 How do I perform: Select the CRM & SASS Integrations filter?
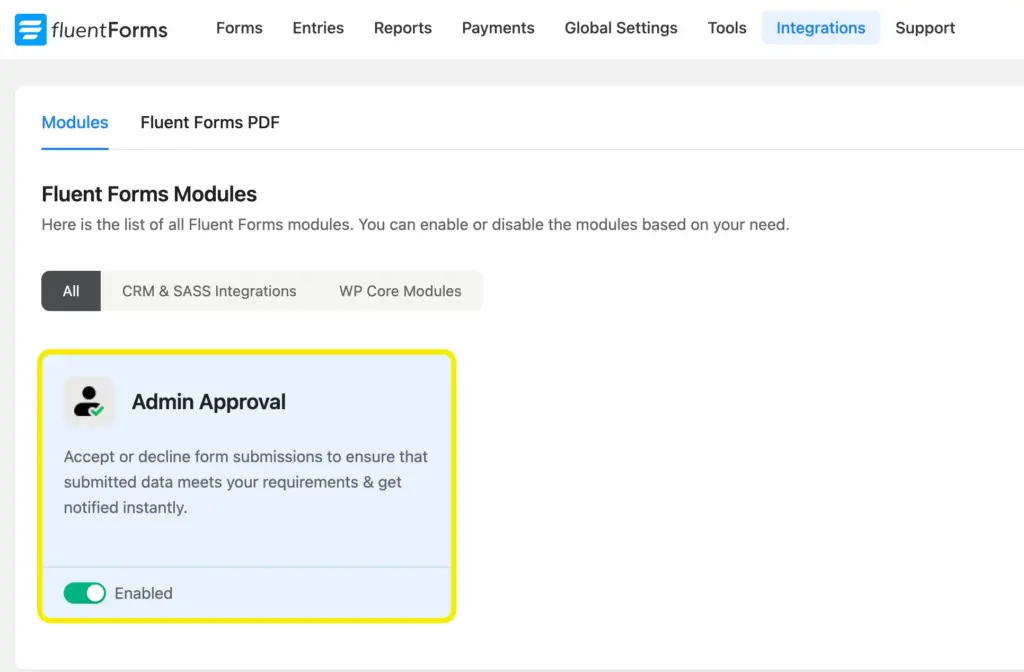pyautogui.click(x=208, y=291)
